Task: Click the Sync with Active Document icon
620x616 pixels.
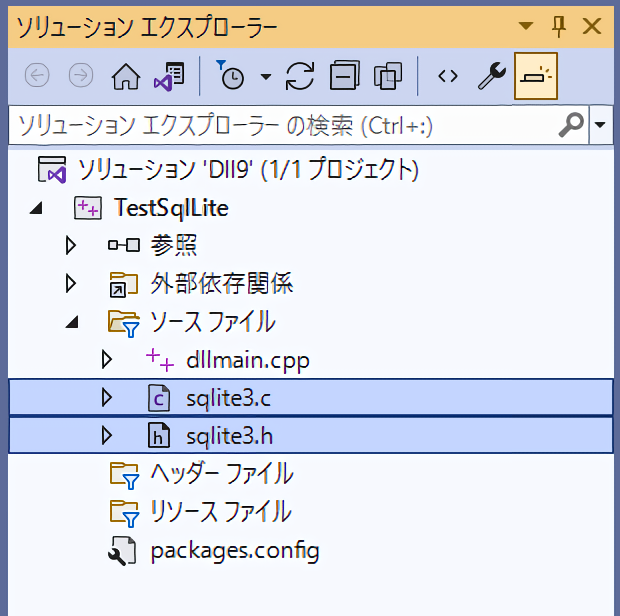Action: (x=300, y=76)
